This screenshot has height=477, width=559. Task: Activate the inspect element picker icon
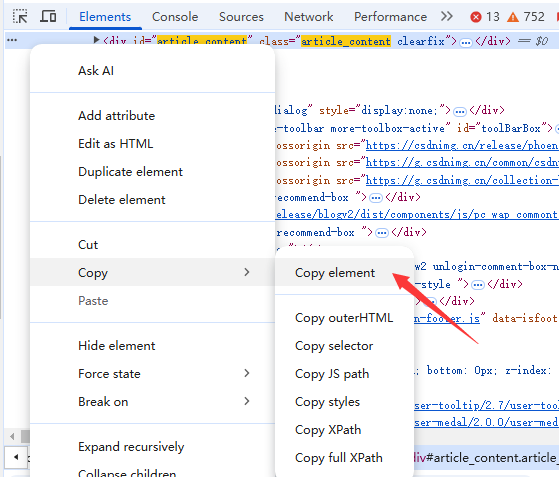(x=20, y=16)
